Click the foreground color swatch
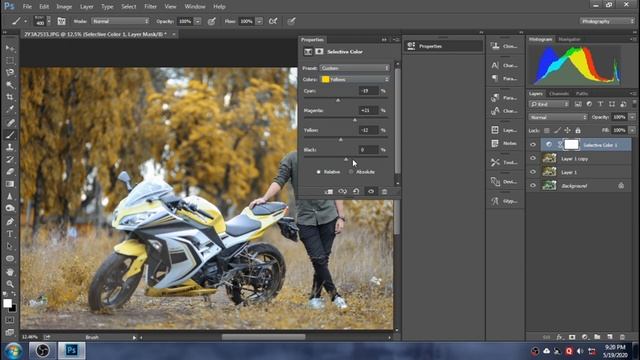640x360 pixels. pos(7,303)
